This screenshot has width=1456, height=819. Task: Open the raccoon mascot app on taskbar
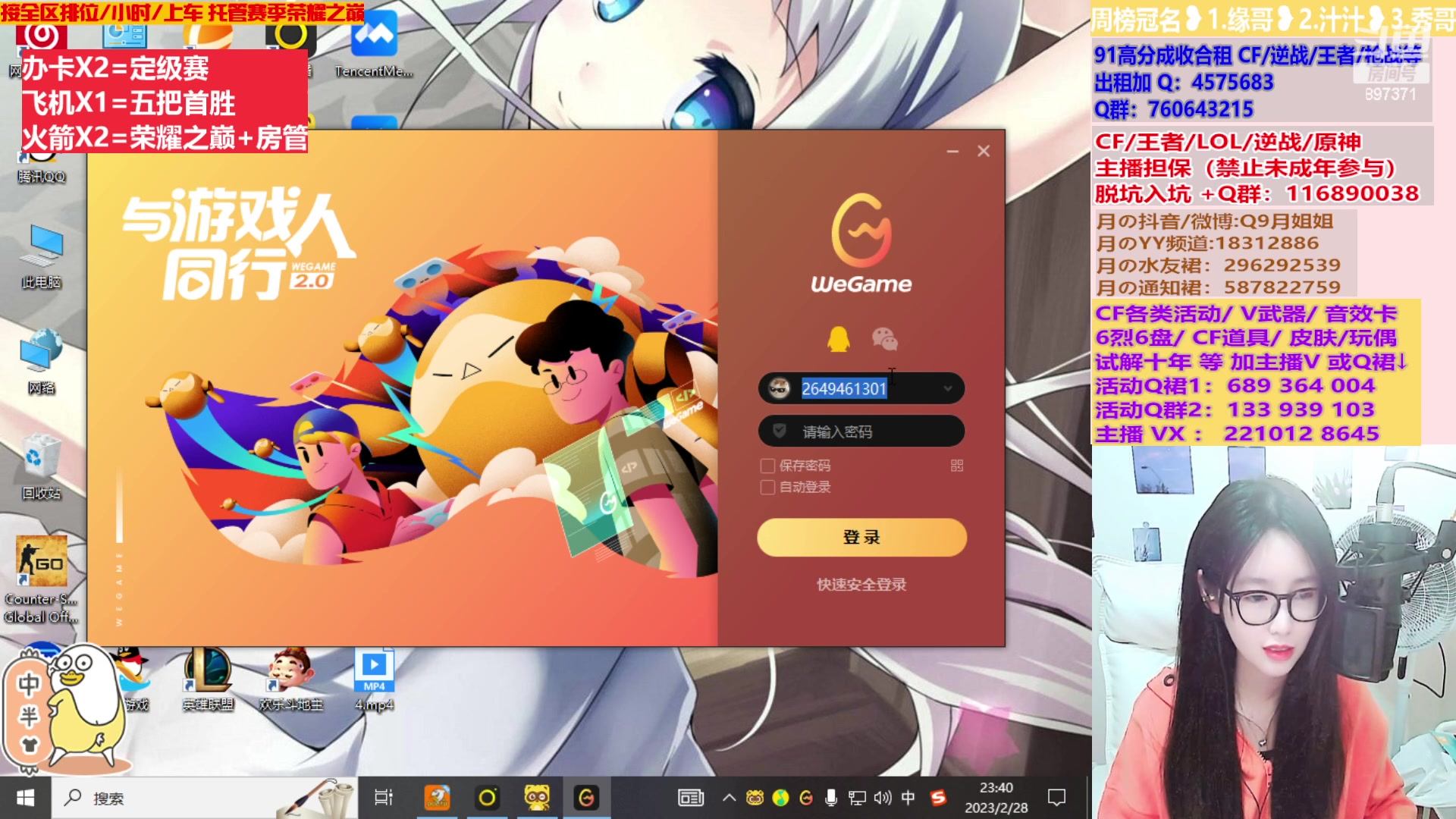pyautogui.click(x=537, y=798)
